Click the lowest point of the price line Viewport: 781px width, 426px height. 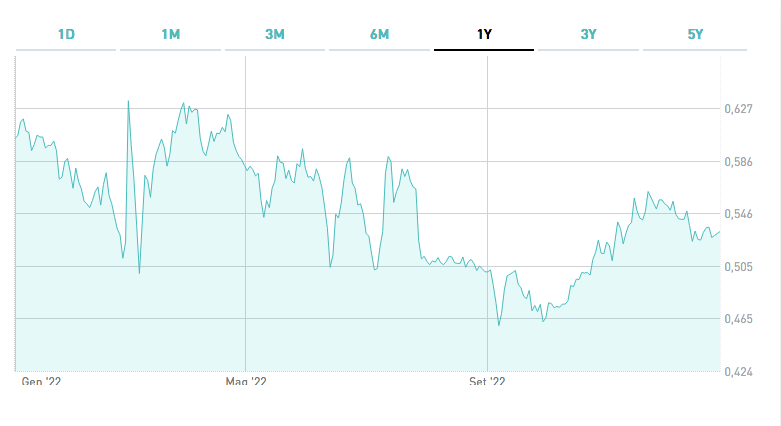[x=499, y=325]
